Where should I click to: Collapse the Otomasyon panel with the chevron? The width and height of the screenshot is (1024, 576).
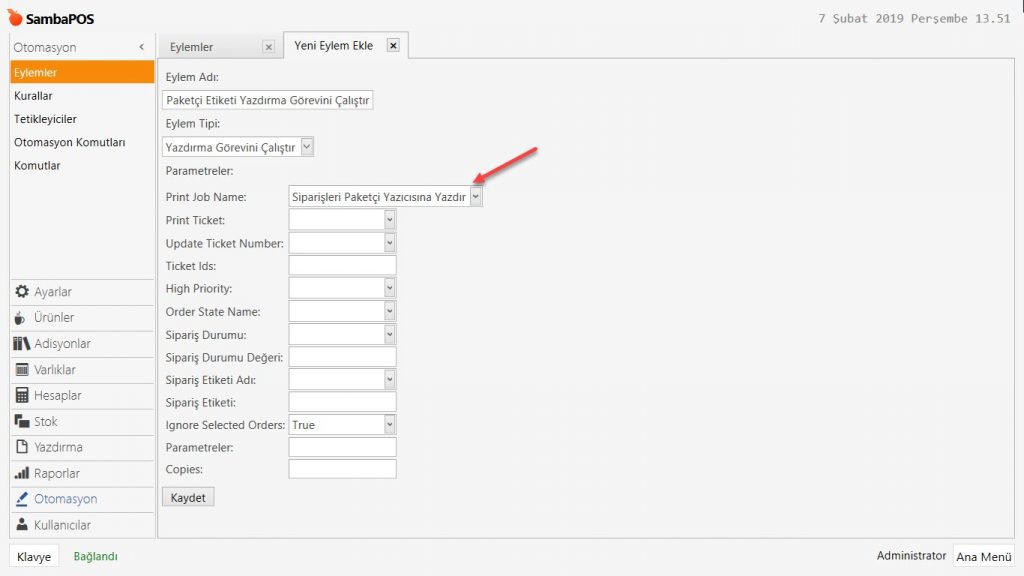coord(142,47)
